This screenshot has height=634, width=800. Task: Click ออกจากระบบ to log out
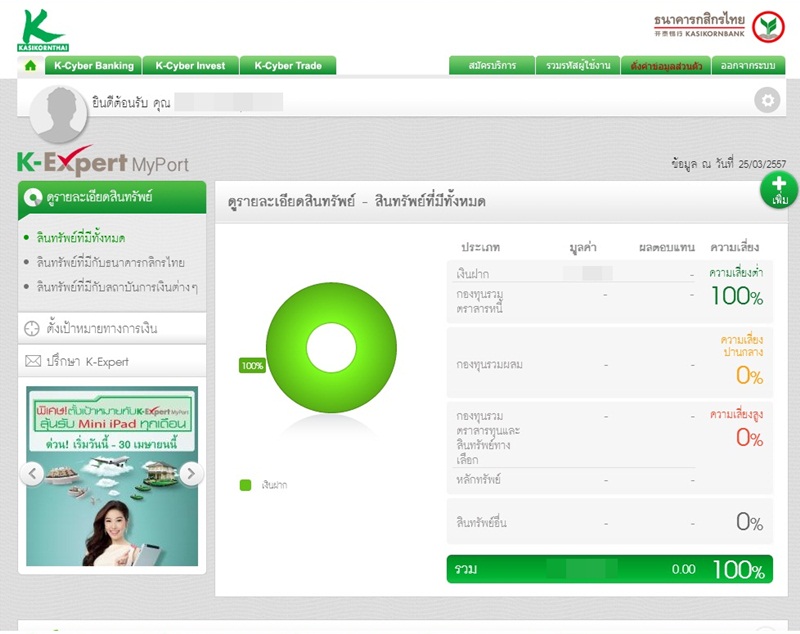click(x=748, y=66)
